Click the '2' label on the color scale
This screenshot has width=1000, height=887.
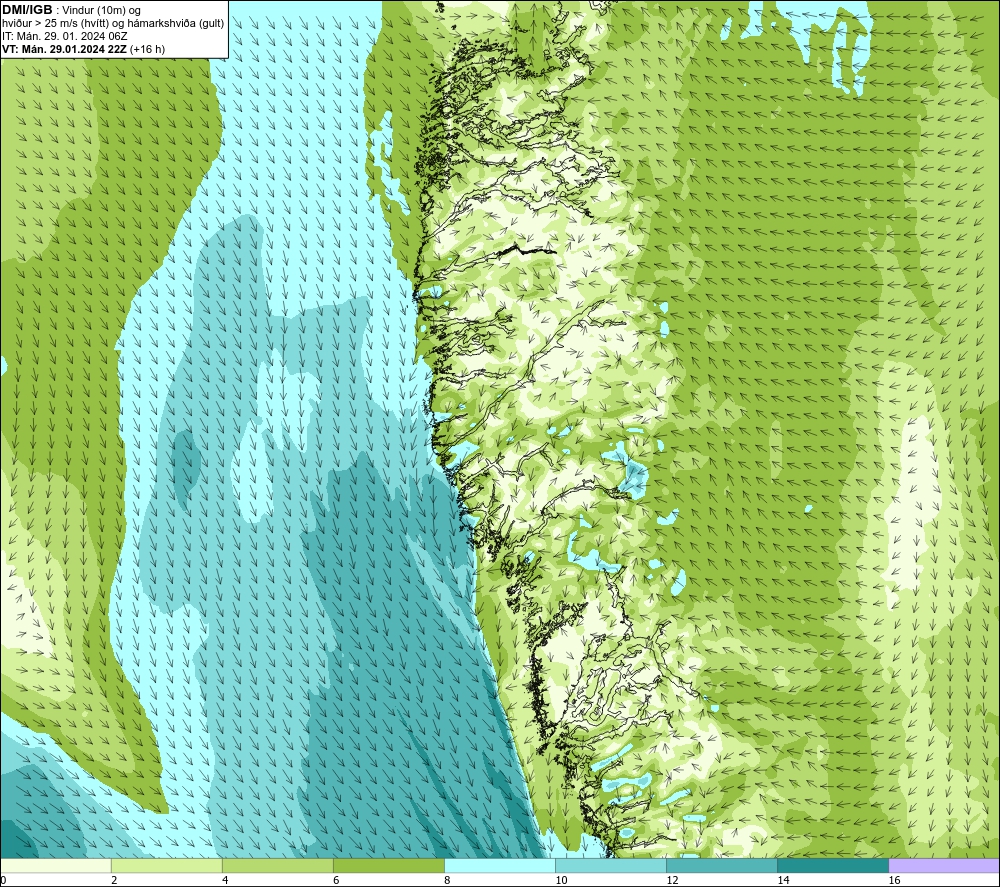point(114,880)
